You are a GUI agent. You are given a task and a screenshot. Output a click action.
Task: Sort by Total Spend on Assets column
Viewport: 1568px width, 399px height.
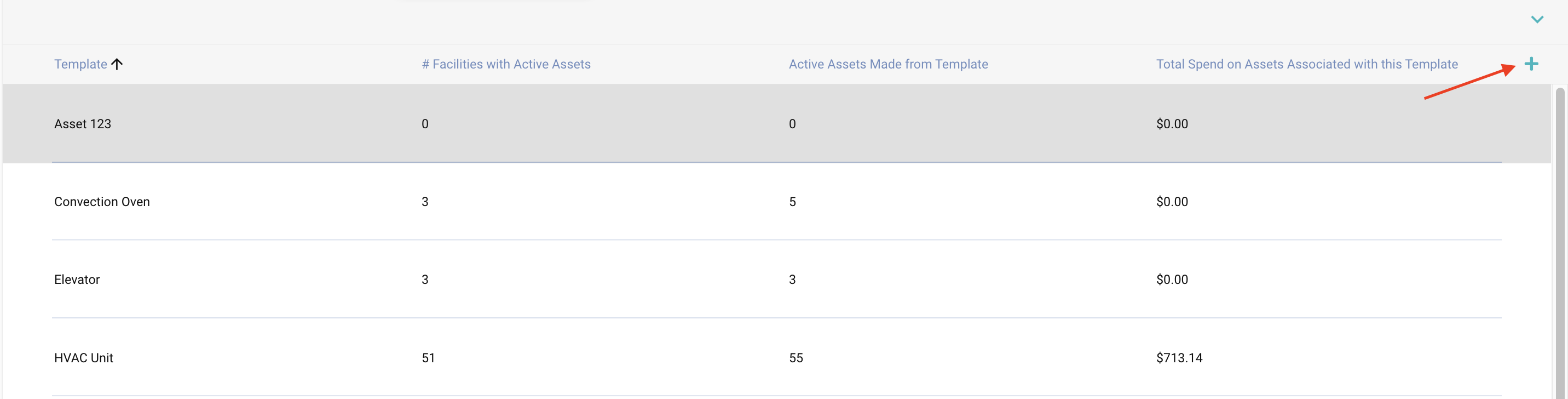tap(1306, 64)
